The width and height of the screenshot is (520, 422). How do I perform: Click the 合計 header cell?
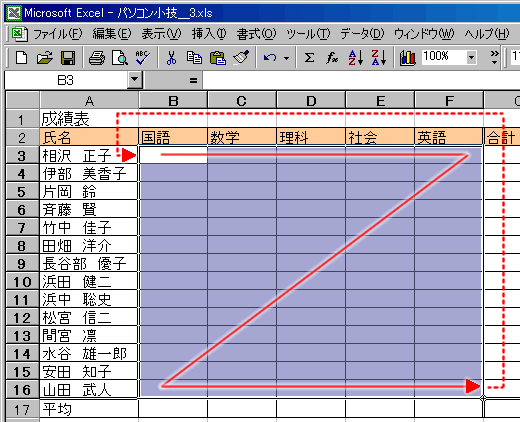click(x=502, y=137)
